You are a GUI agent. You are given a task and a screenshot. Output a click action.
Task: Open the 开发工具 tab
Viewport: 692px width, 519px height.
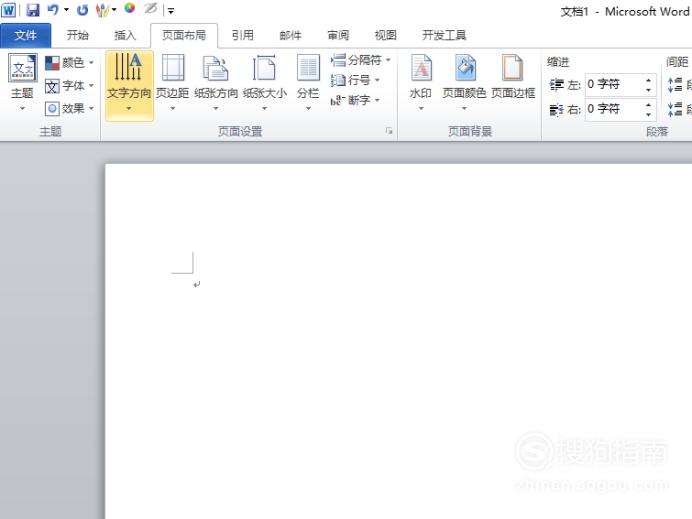tap(444, 35)
